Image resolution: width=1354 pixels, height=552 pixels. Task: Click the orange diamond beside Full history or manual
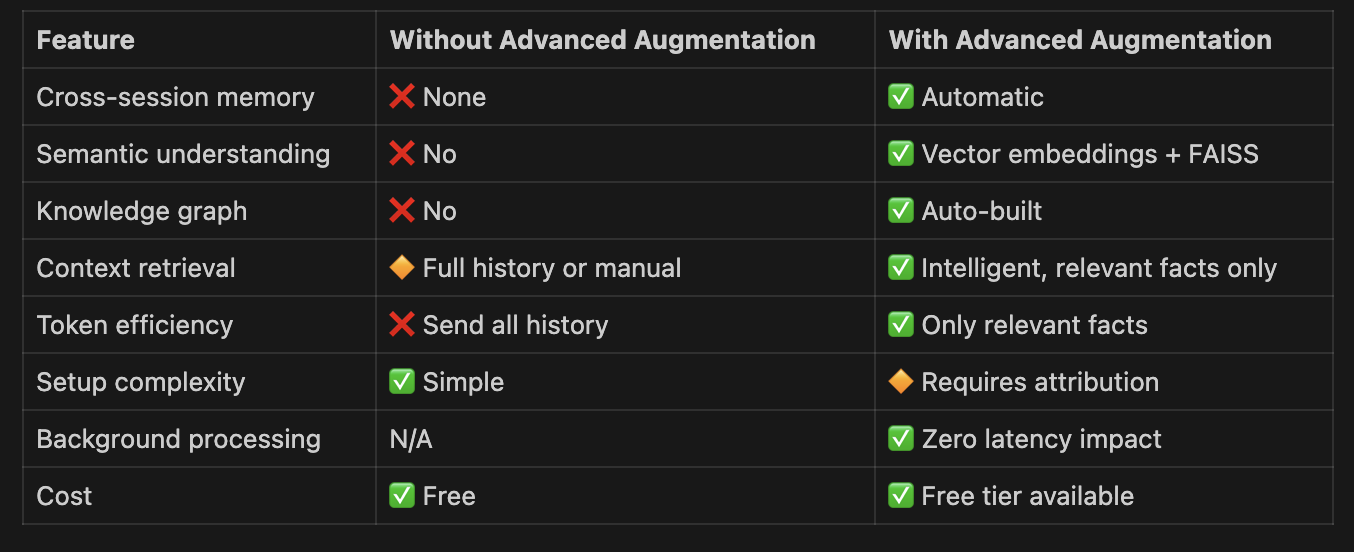(402, 268)
